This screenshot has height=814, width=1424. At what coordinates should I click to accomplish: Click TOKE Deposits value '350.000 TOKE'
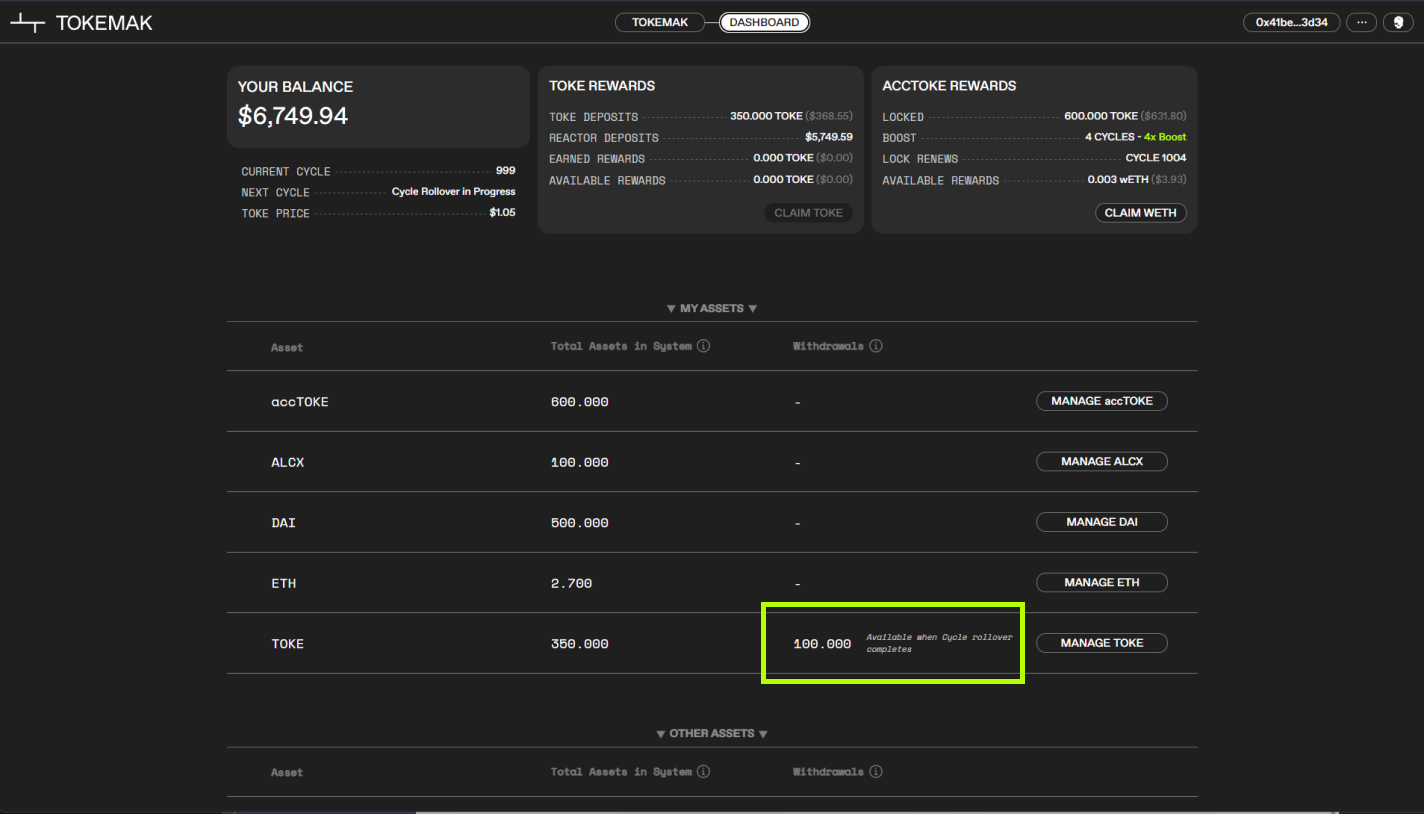tap(766, 116)
